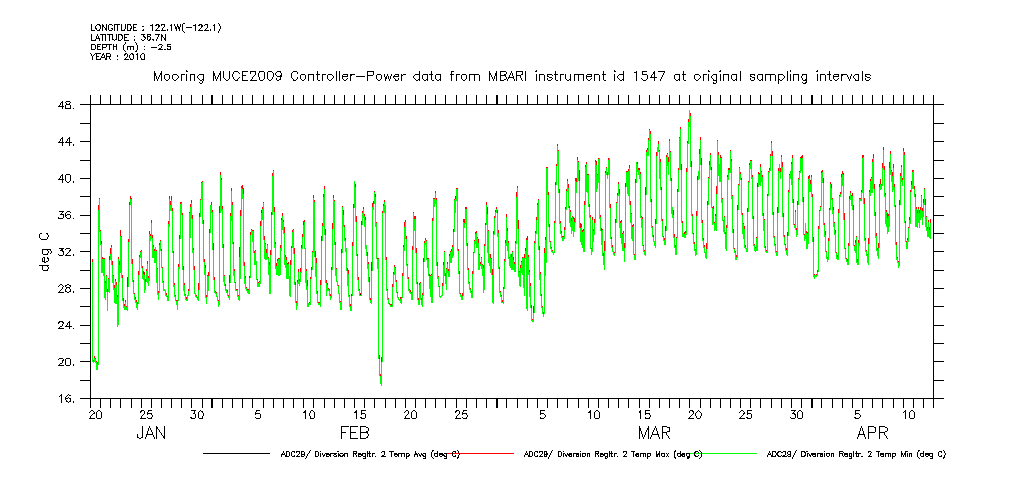Click the MAR month label
The width and height of the screenshot is (1009, 504).
click(655, 434)
